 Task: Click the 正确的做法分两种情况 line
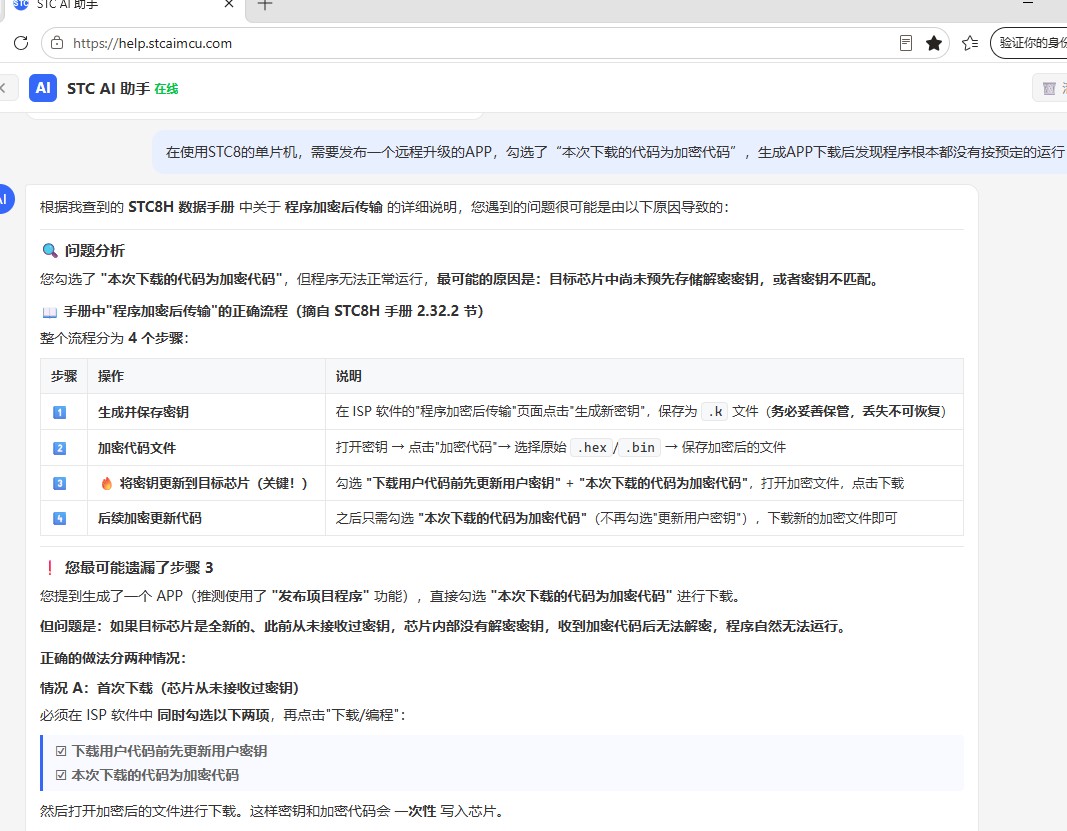(x=113, y=658)
